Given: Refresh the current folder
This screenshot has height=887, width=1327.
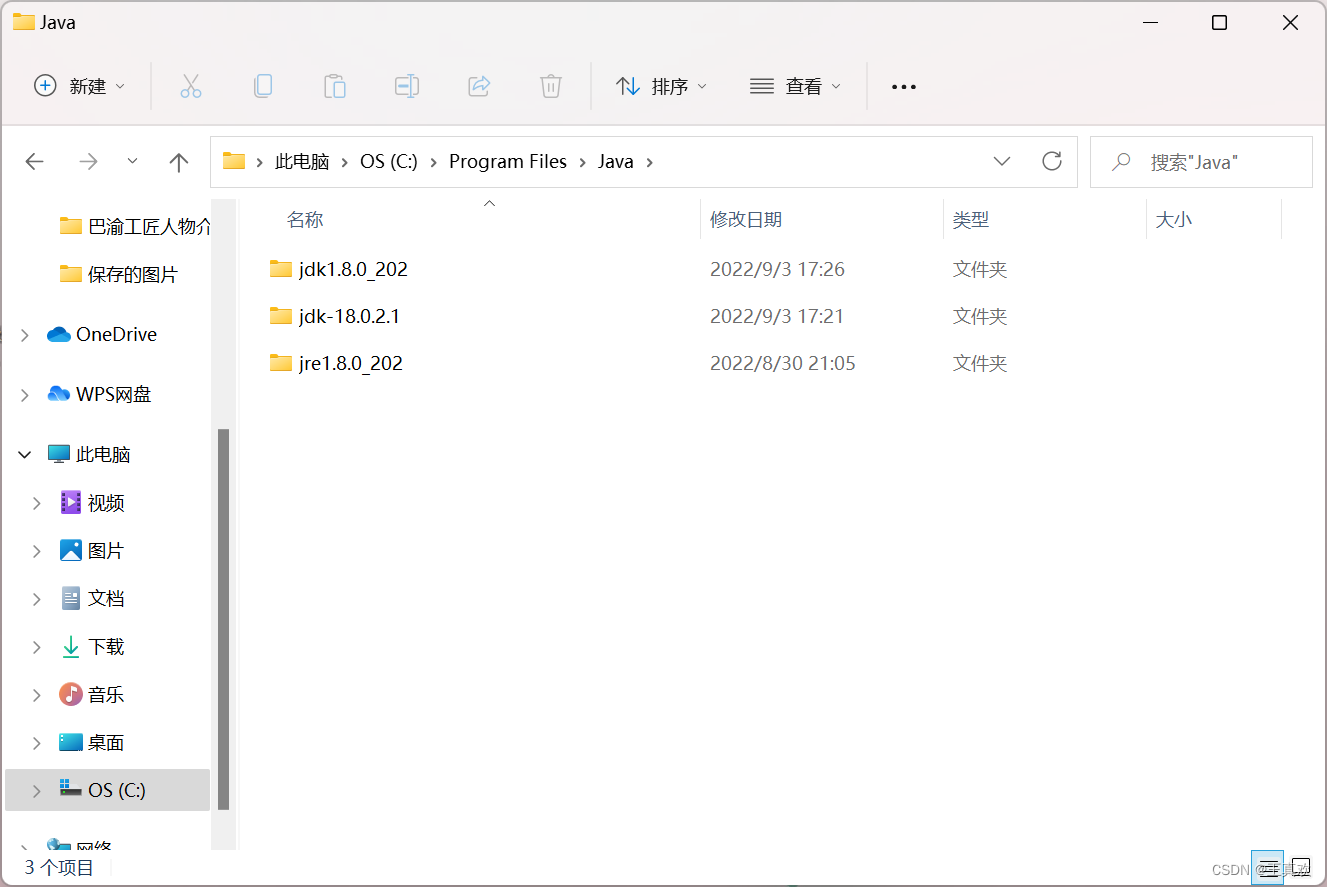Looking at the screenshot, I should tap(1052, 162).
